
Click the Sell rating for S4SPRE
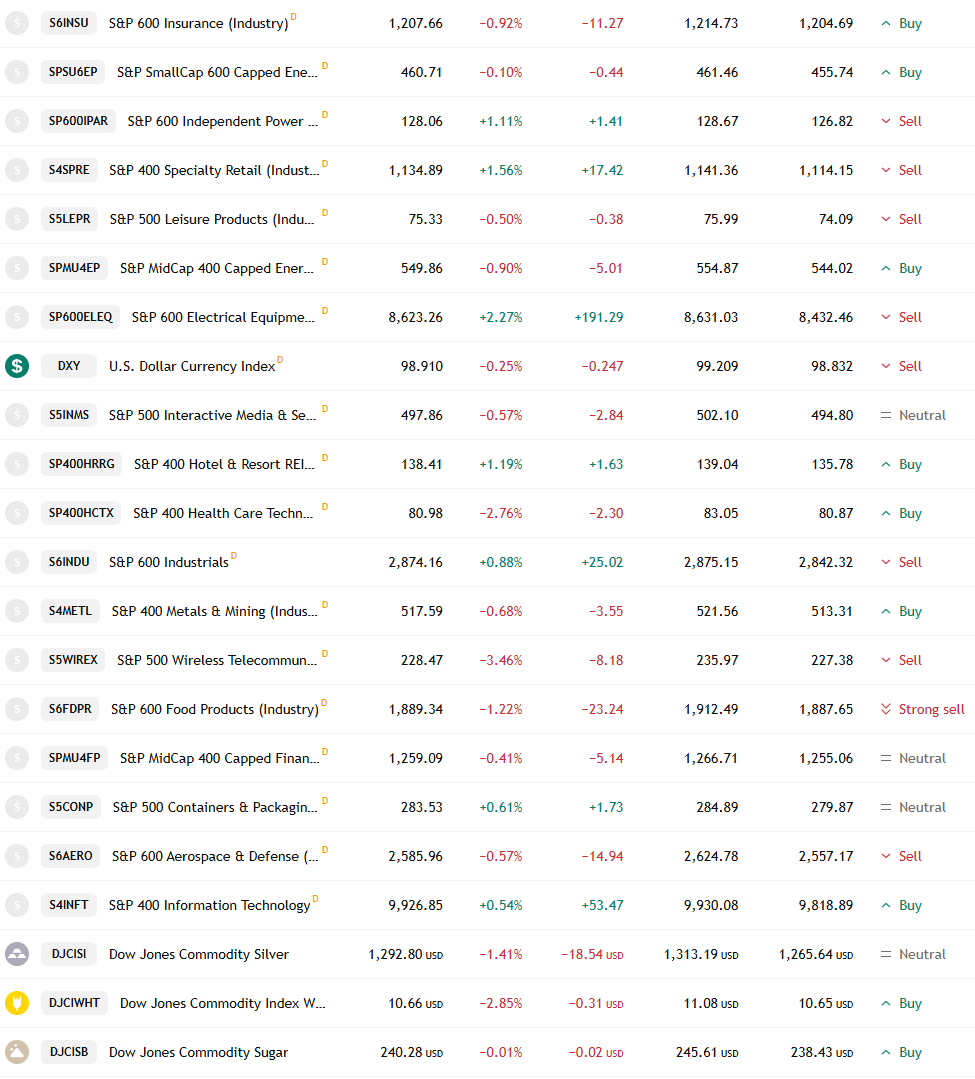(x=910, y=170)
